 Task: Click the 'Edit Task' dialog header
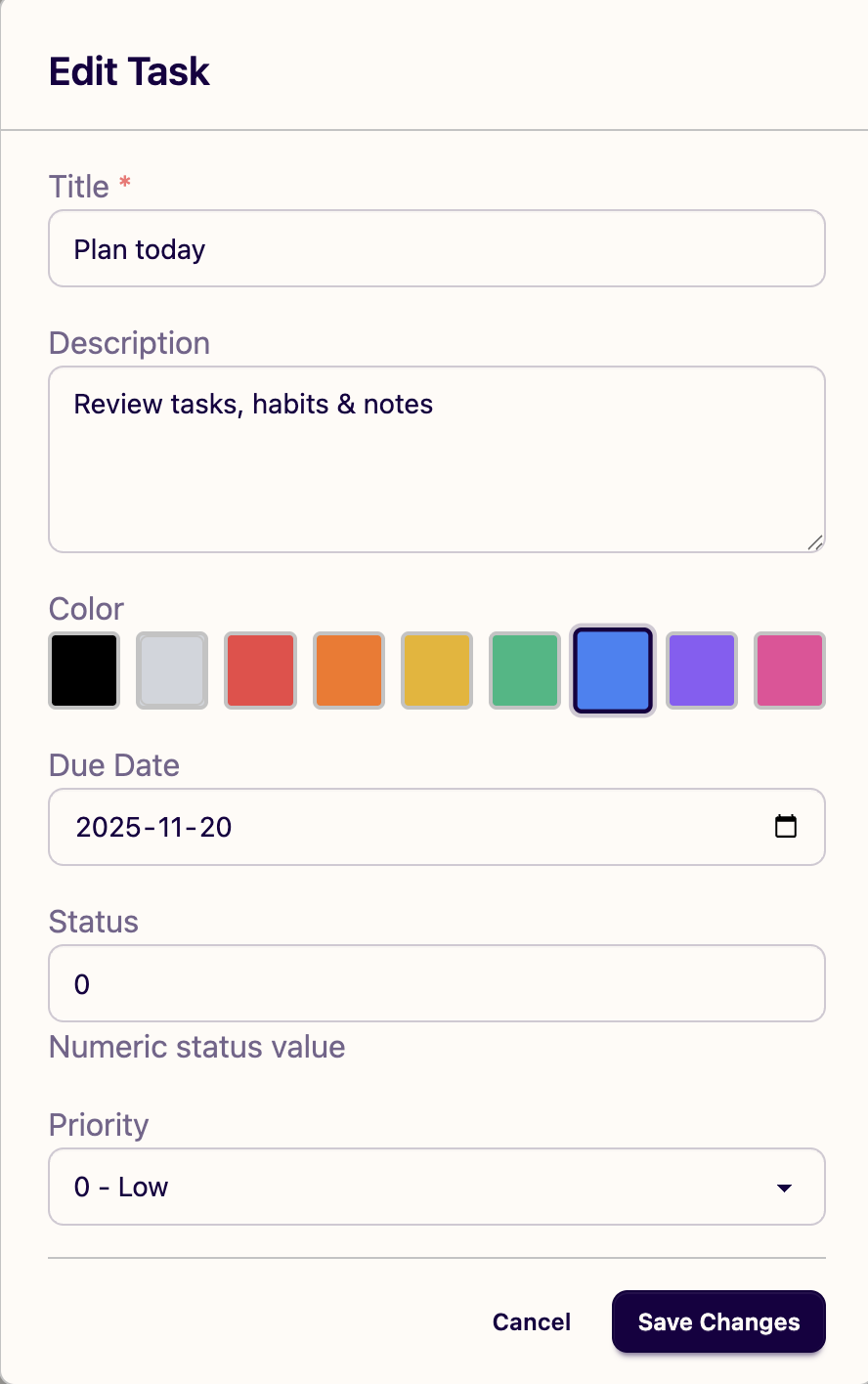pyautogui.click(x=129, y=70)
